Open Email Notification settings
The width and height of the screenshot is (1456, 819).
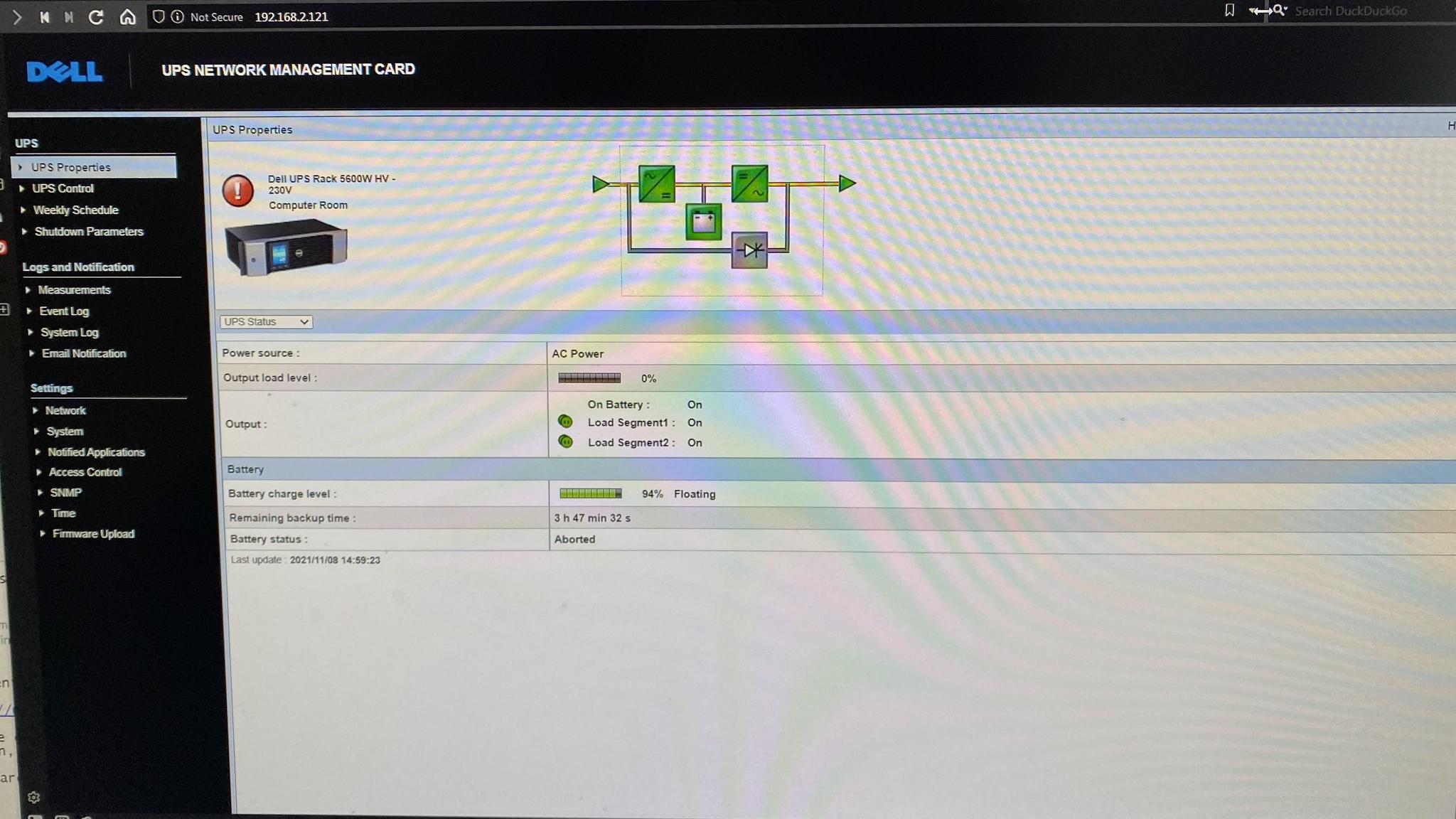click(x=84, y=353)
